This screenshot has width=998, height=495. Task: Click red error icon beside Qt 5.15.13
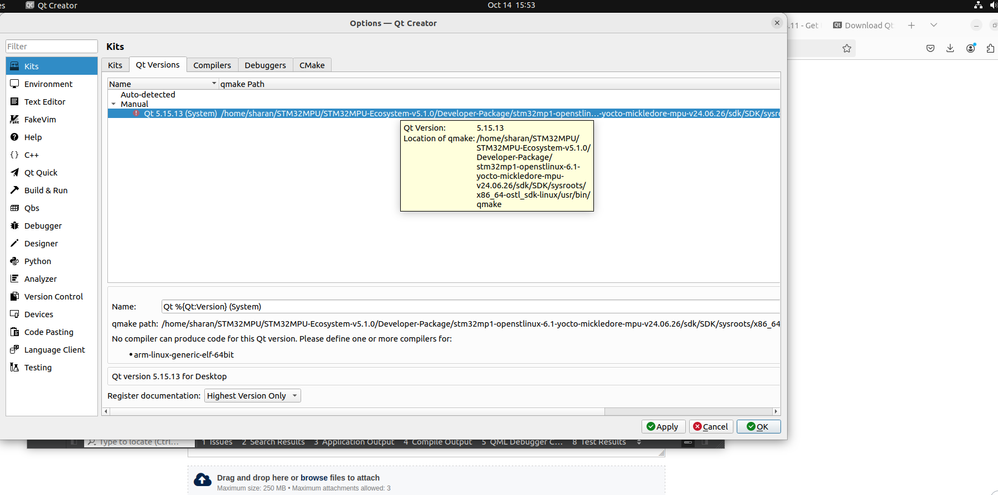tap(136, 113)
